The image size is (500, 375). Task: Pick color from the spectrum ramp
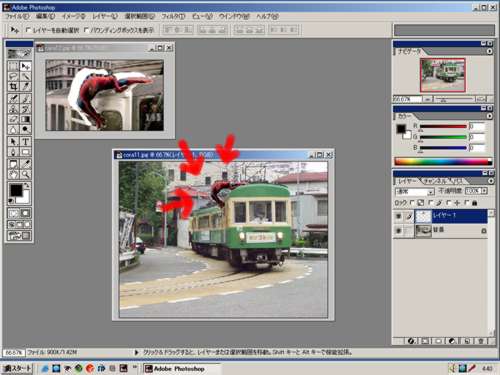pos(443,162)
